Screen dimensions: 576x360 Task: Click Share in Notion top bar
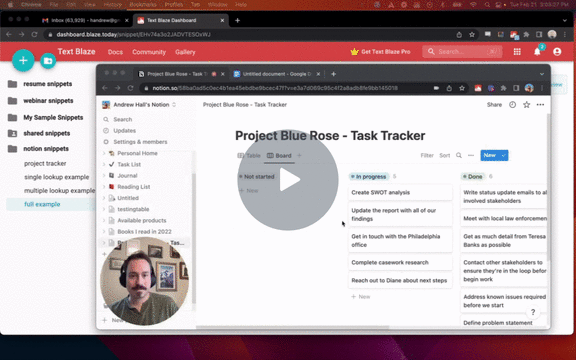pyautogui.click(x=494, y=105)
